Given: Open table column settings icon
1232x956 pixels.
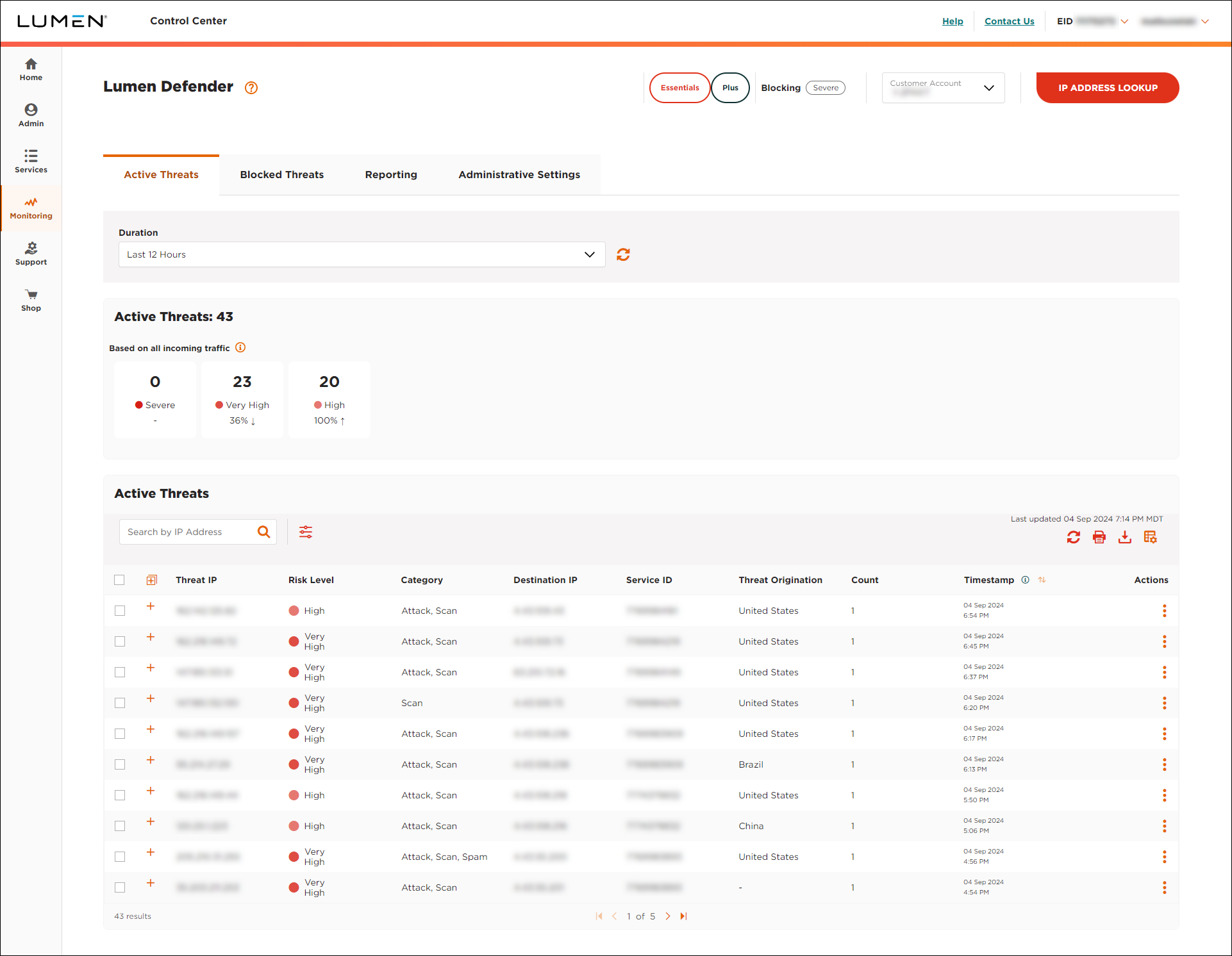Looking at the screenshot, I should [x=1151, y=538].
